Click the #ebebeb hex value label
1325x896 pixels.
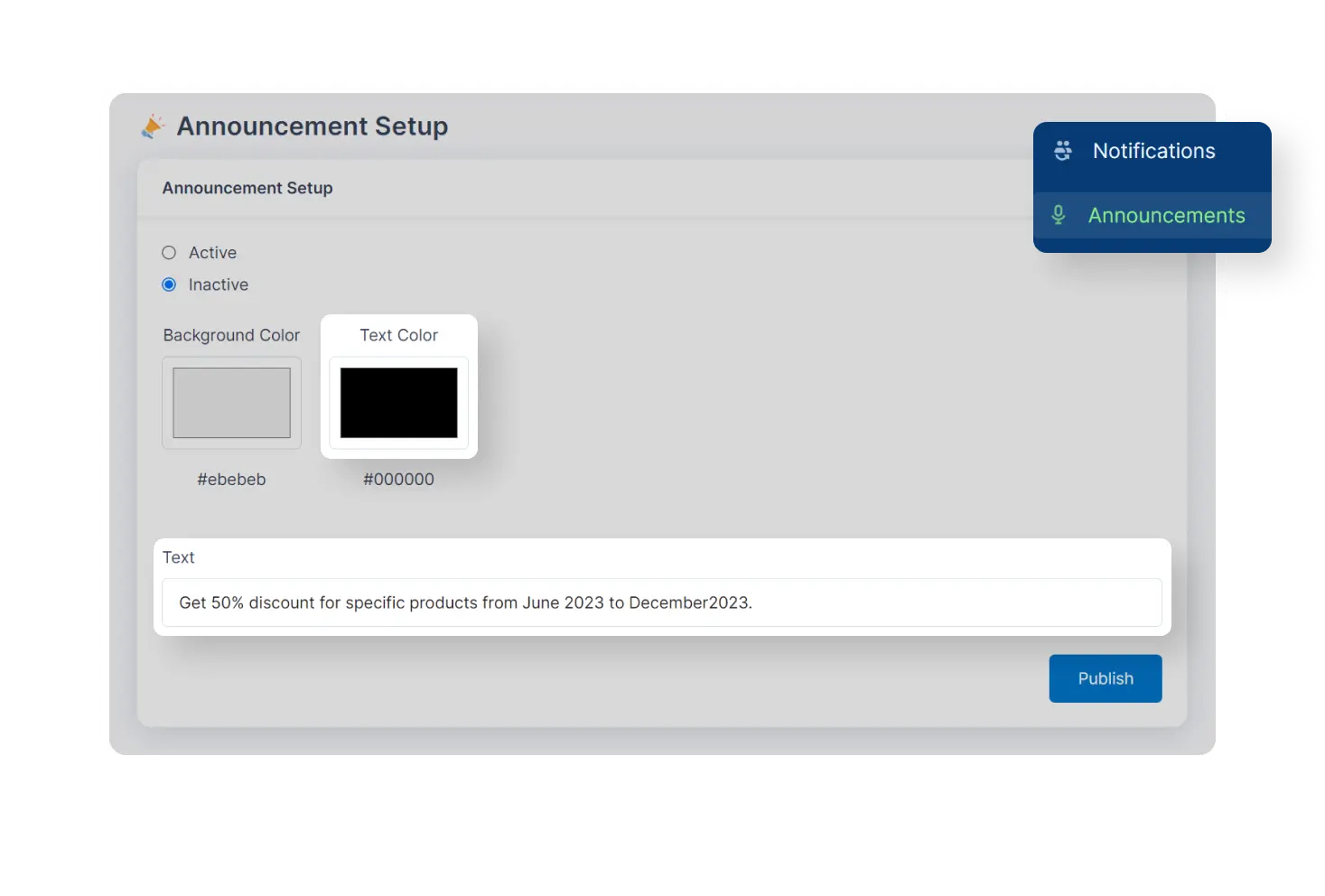coord(231,480)
